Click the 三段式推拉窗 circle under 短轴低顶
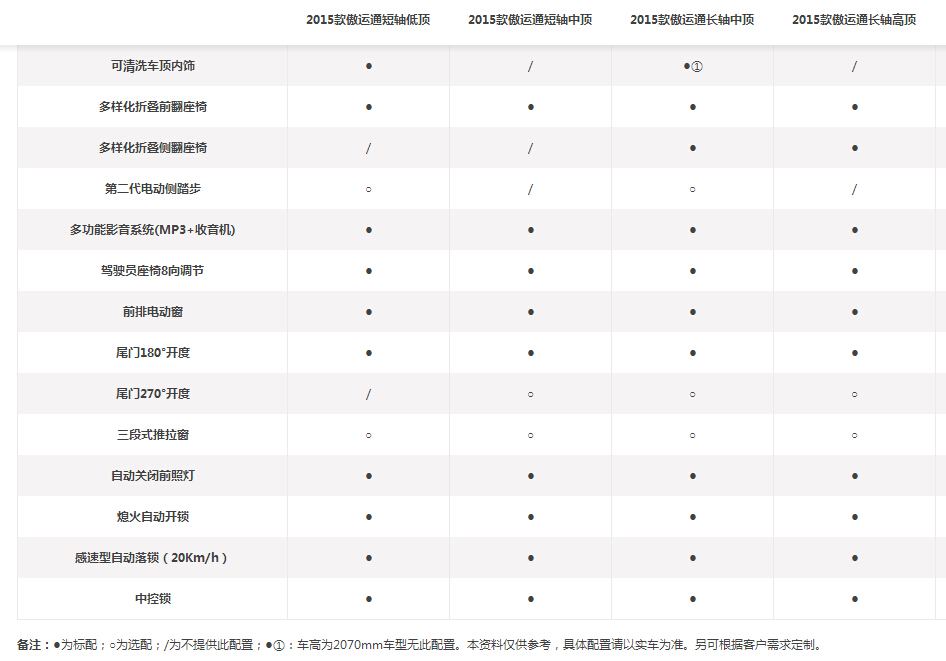This screenshot has height=661, width=946. click(369, 435)
